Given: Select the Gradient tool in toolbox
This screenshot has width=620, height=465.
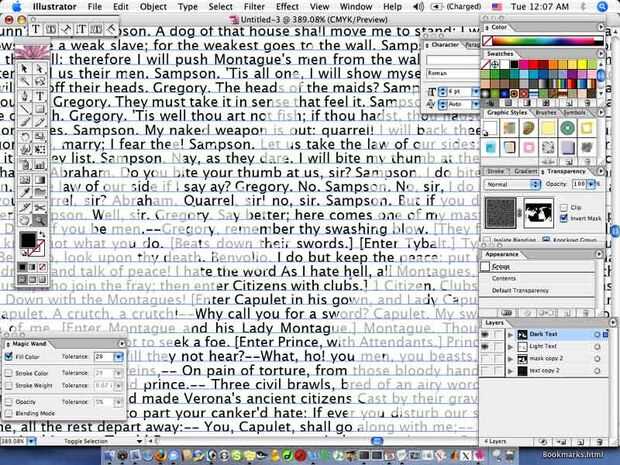Looking at the screenshot, I should (40, 180).
